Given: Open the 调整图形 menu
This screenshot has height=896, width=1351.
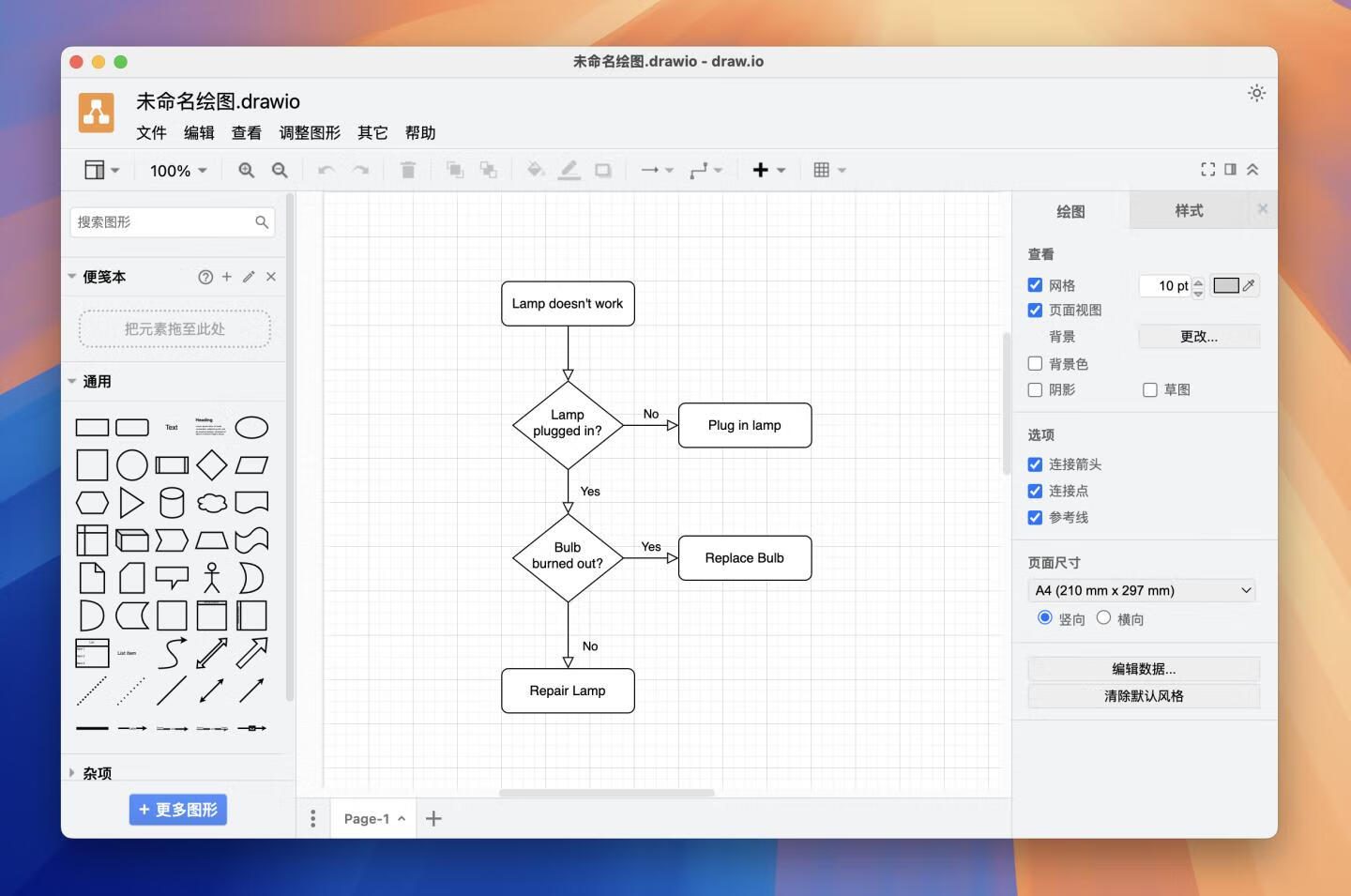Looking at the screenshot, I should (x=310, y=132).
